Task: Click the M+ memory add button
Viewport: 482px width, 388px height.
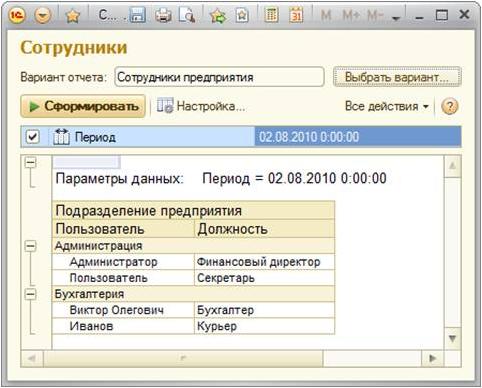Action: [351, 15]
